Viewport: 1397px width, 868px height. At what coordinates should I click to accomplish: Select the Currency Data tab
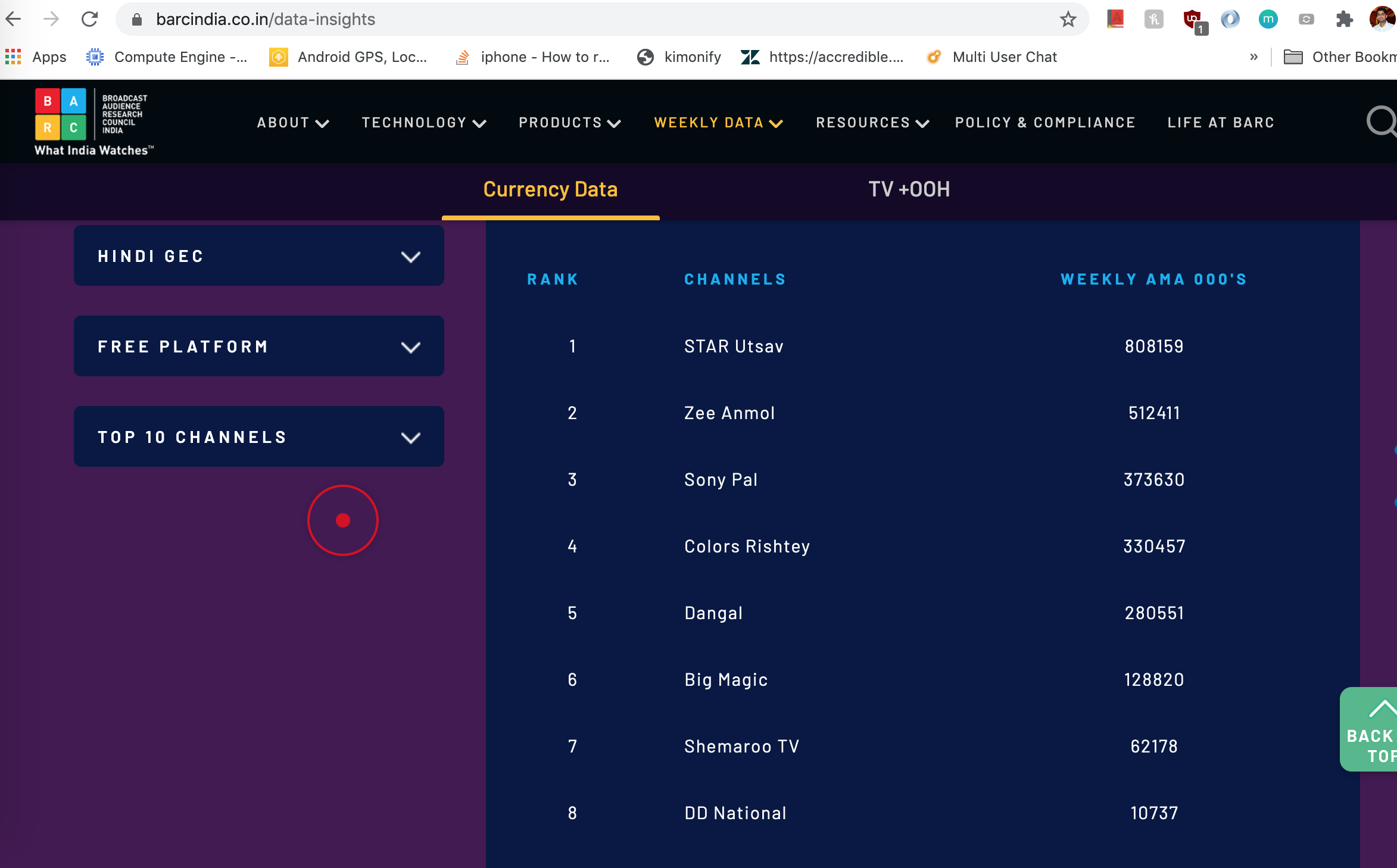[x=550, y=189]
